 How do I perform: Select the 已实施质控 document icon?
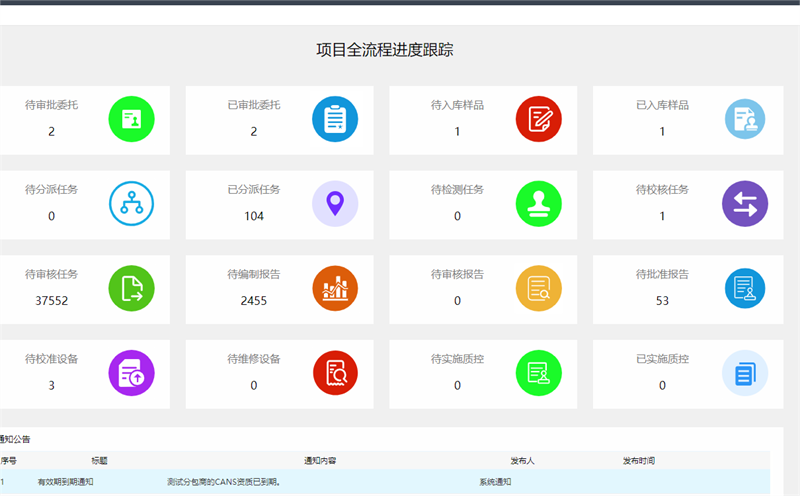point(744,373)
